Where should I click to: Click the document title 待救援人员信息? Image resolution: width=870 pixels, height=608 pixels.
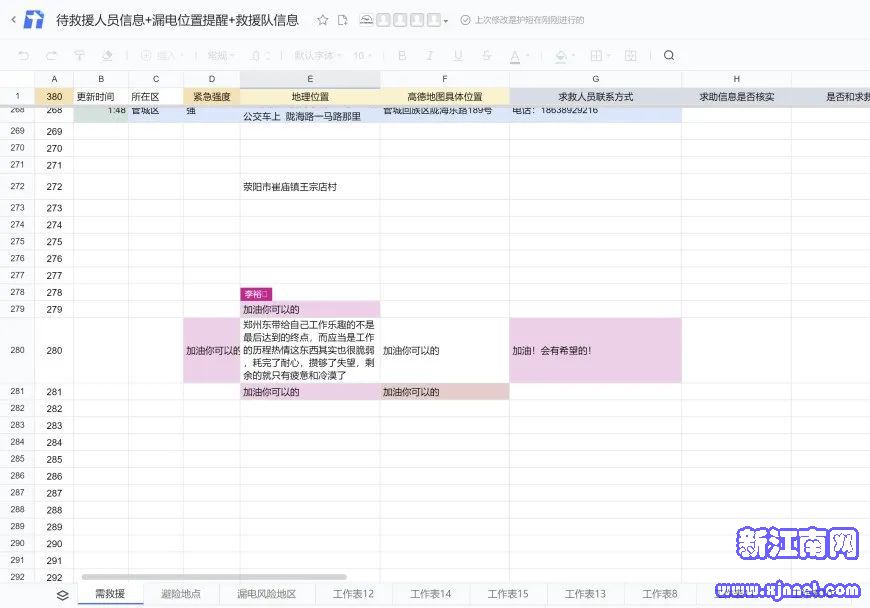[178, 21]
